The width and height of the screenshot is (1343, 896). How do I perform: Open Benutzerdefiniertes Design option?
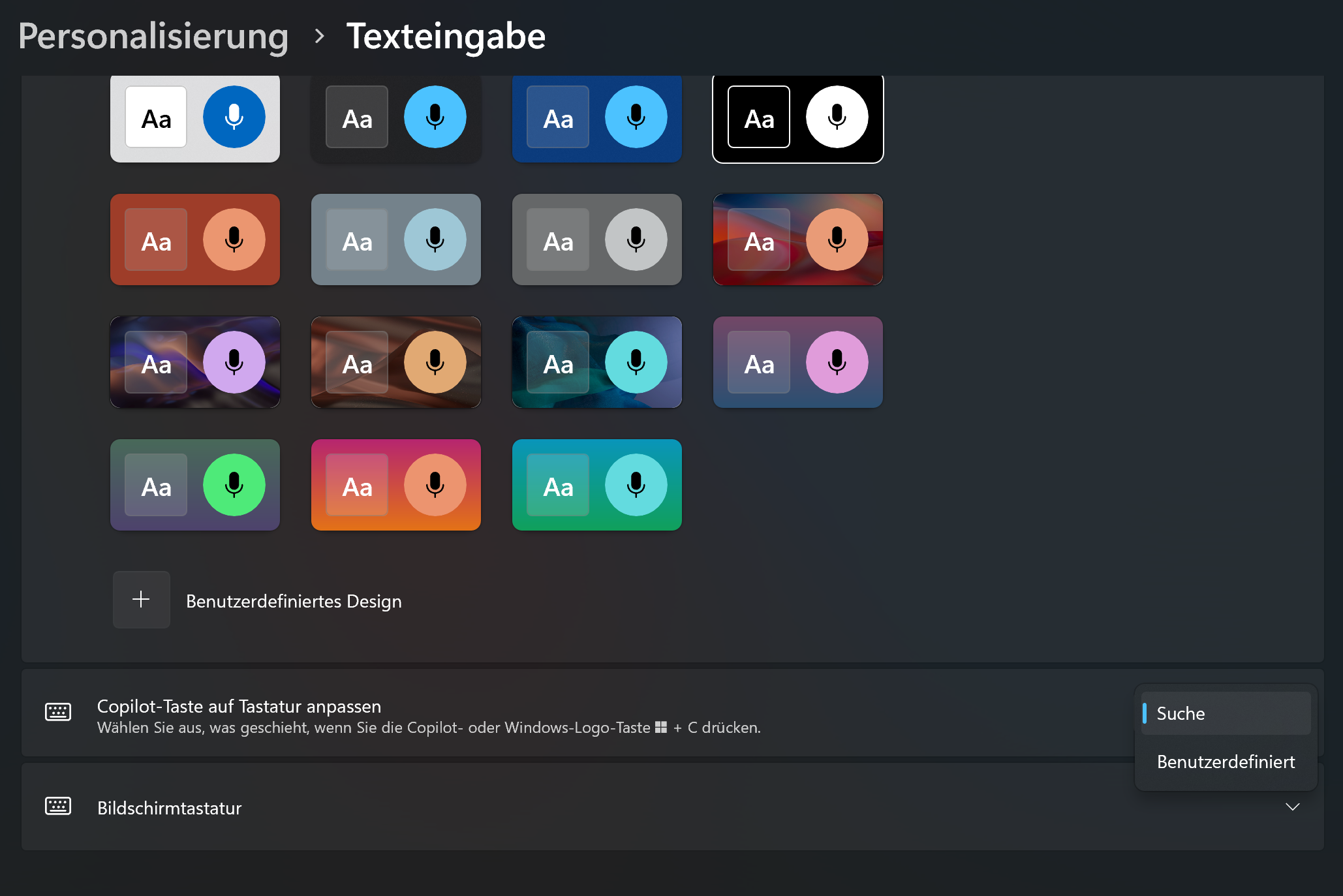point(293,601)
